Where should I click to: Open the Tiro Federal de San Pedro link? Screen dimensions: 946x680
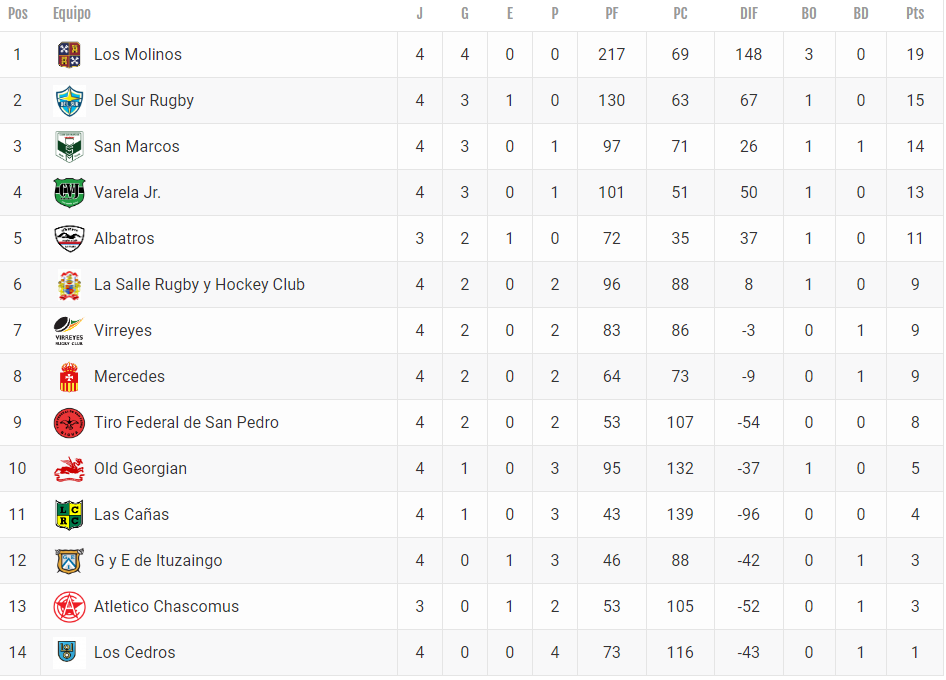[x=186, y=422]
